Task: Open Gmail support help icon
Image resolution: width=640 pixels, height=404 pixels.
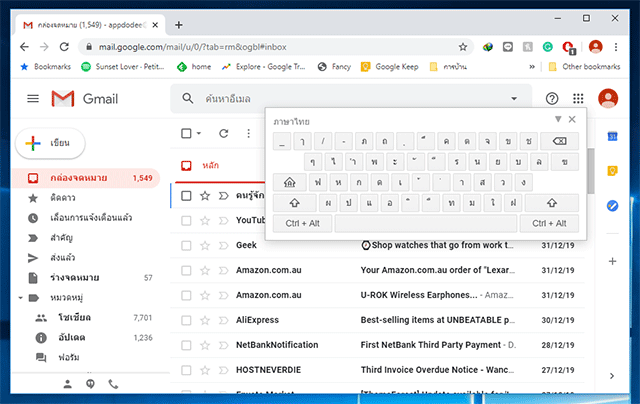Action: coord(552,98)
